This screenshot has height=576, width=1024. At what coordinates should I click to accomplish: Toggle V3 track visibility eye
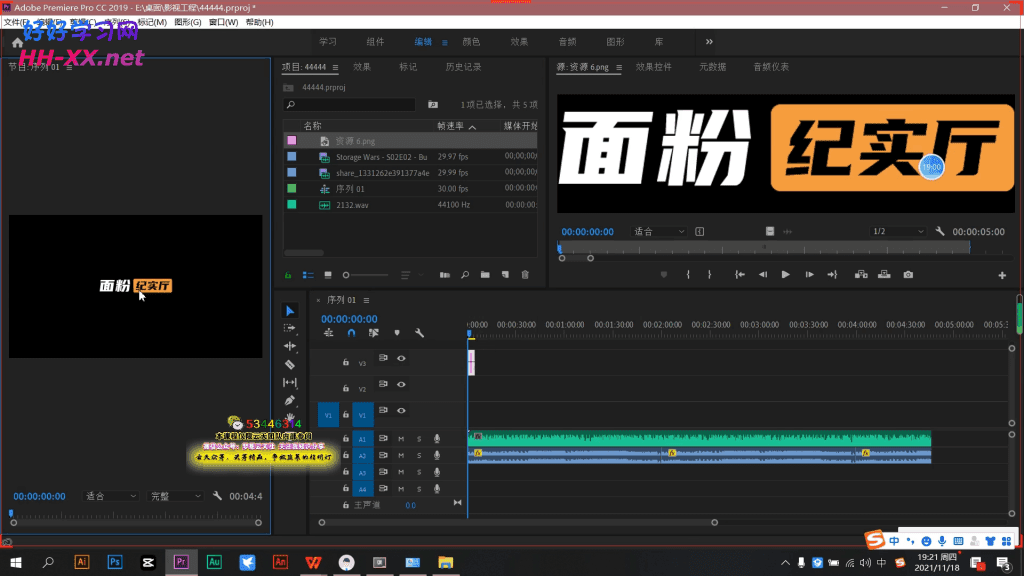402,359
